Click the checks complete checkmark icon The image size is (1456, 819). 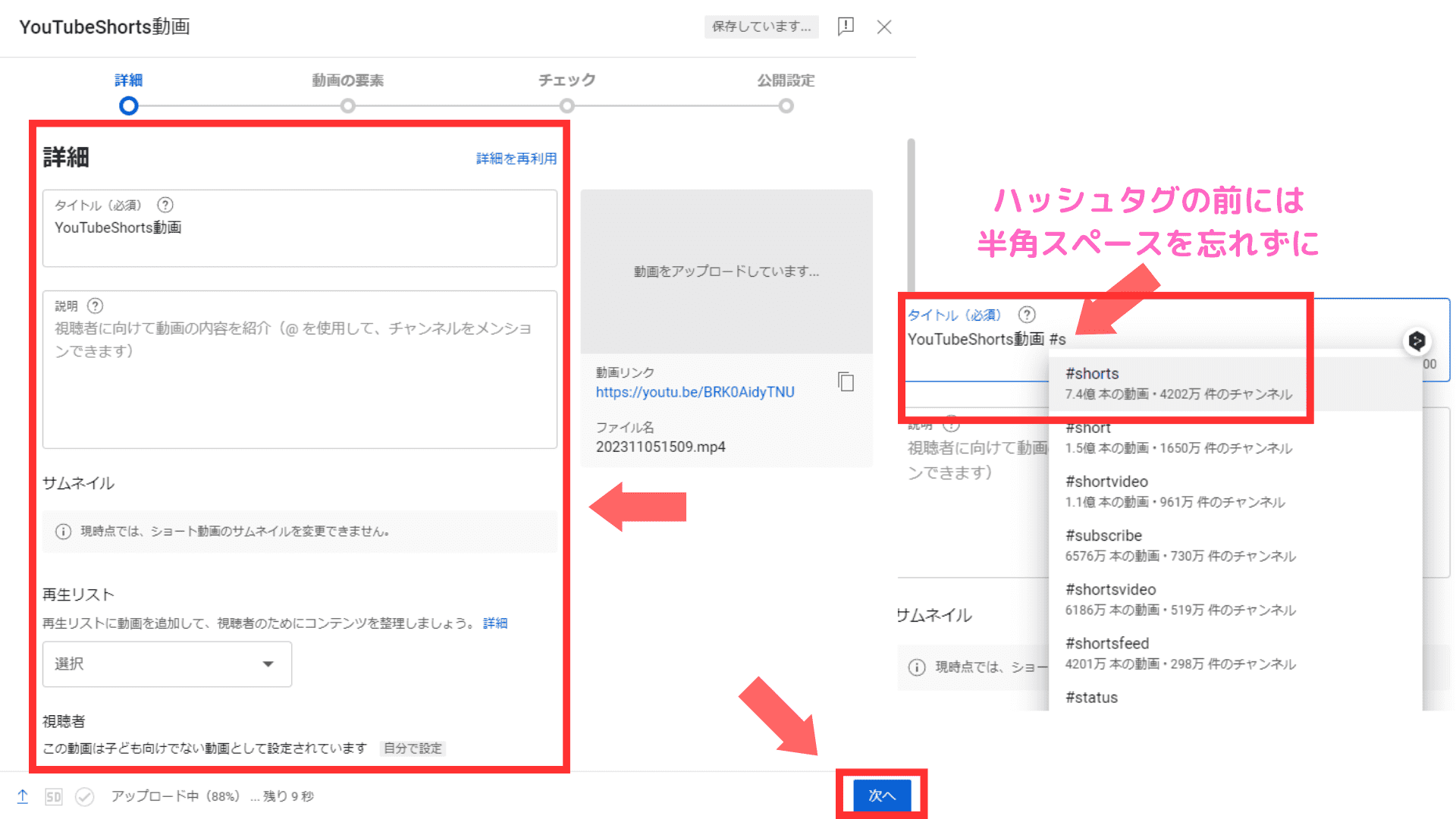click(x=85, y=796)
